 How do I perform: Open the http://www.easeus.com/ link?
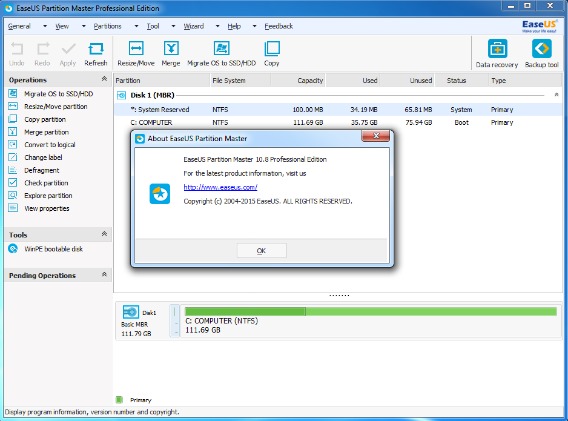(220, 187)
